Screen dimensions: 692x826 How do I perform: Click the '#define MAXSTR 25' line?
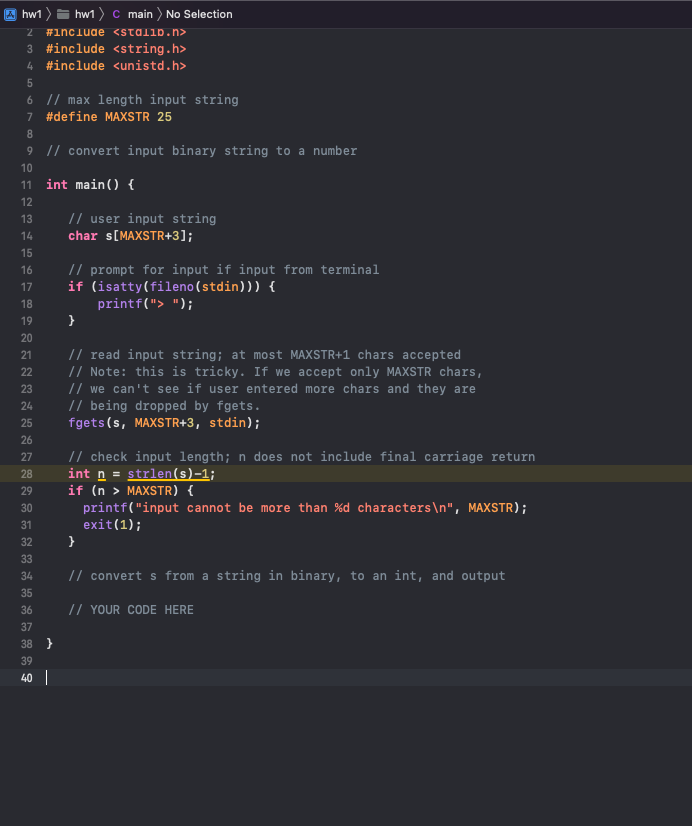[108, 117]
